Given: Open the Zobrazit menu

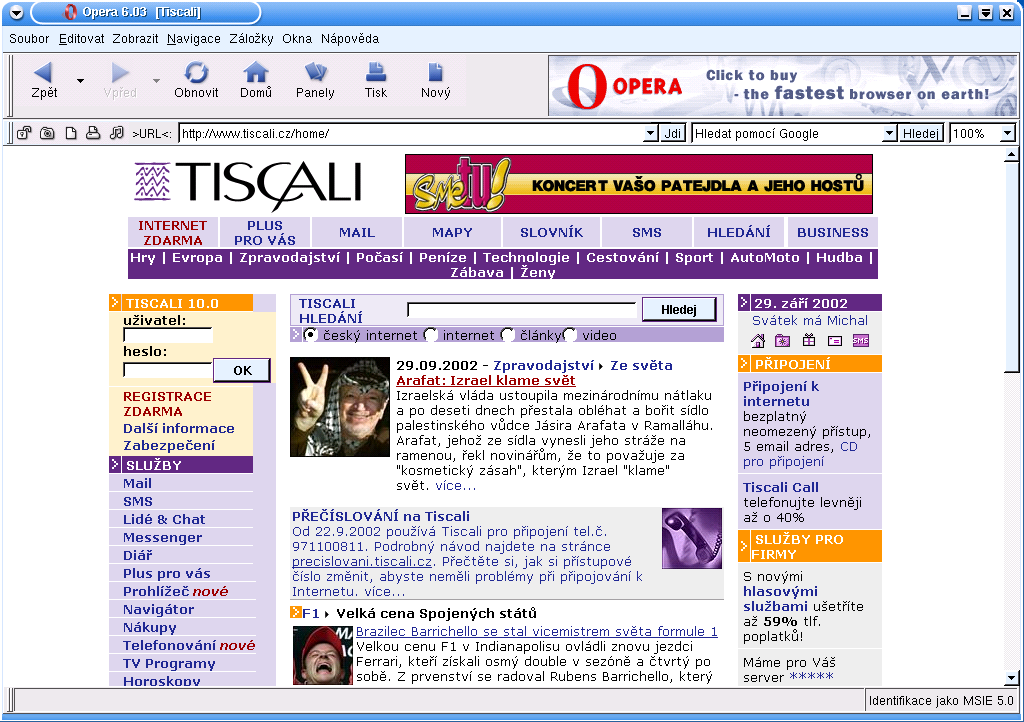Looking at the screenshot, I should tap(135, 39).
